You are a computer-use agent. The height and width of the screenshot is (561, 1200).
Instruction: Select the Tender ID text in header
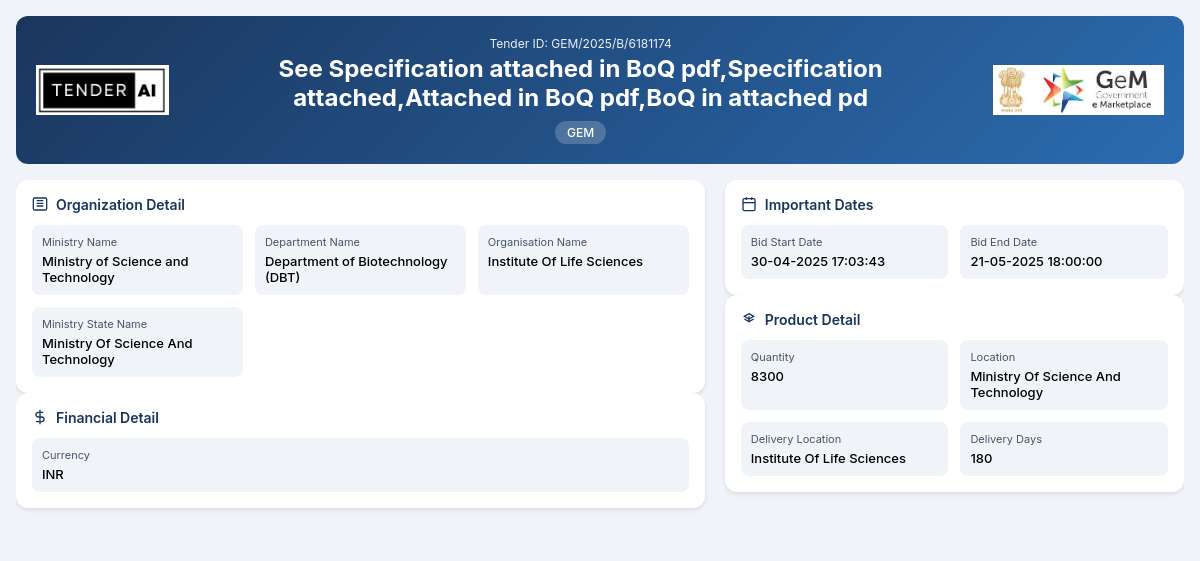(580, 44)
